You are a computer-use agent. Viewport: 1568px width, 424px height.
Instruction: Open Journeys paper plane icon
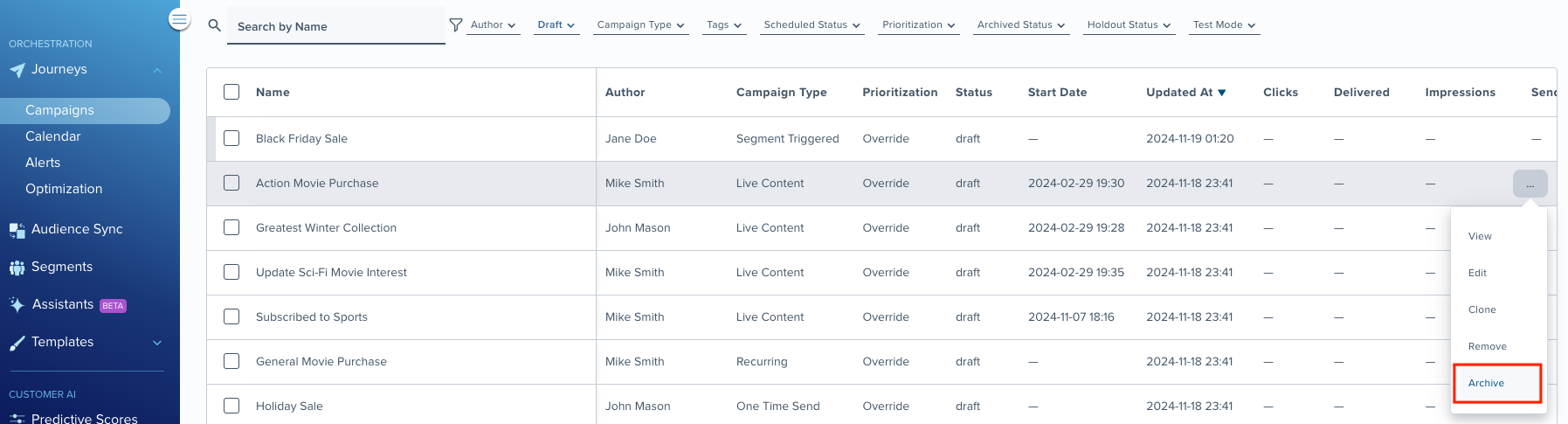point(17,70)
